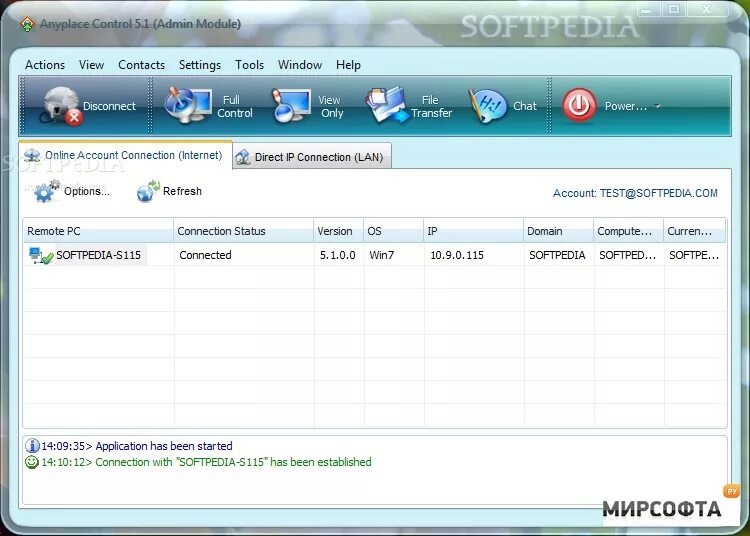Close the Anyplace Control window
The image size is (750, 536).
click(x=707, y=10)
